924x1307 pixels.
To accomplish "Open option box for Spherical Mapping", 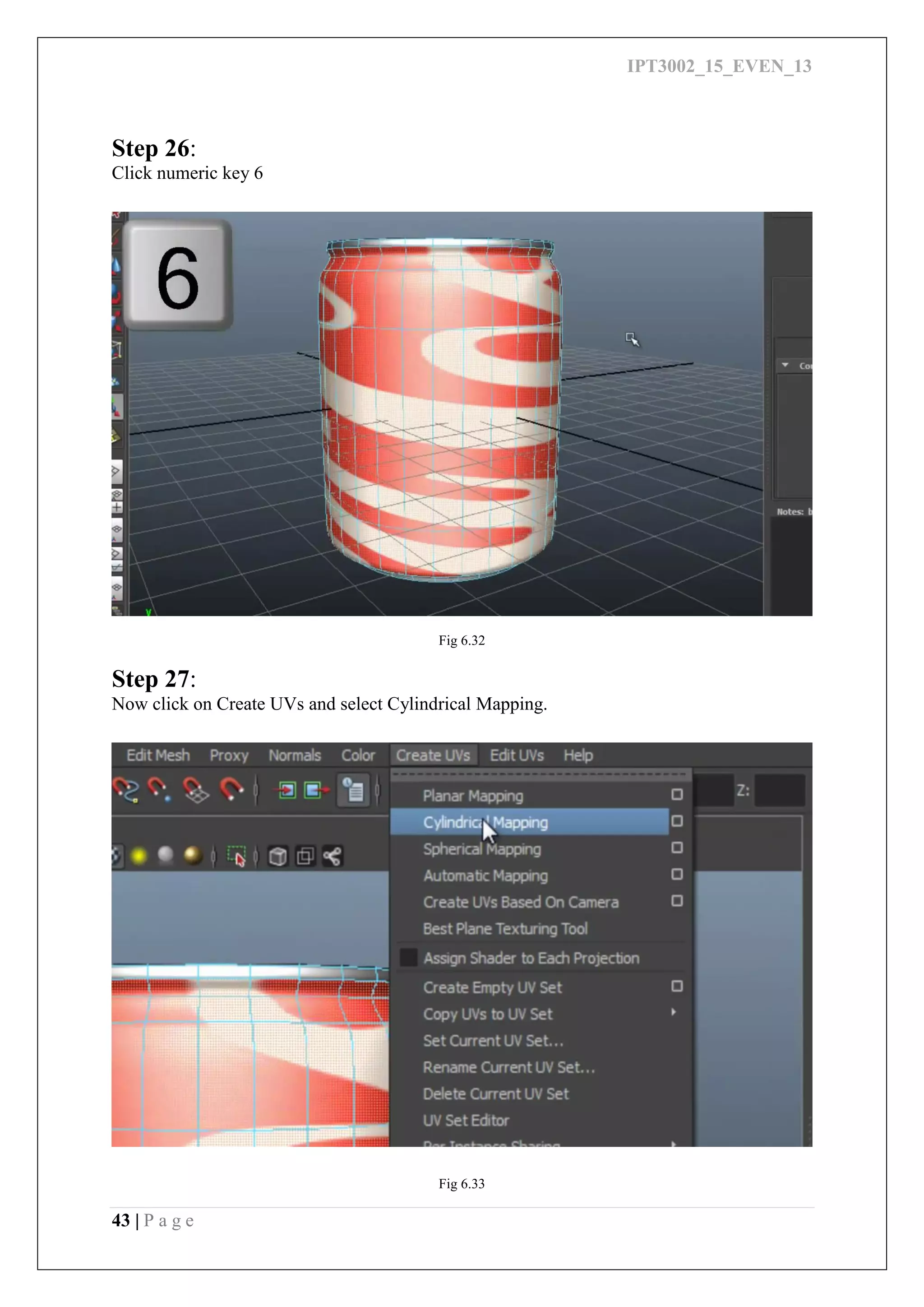I will (x=677, y=848).
